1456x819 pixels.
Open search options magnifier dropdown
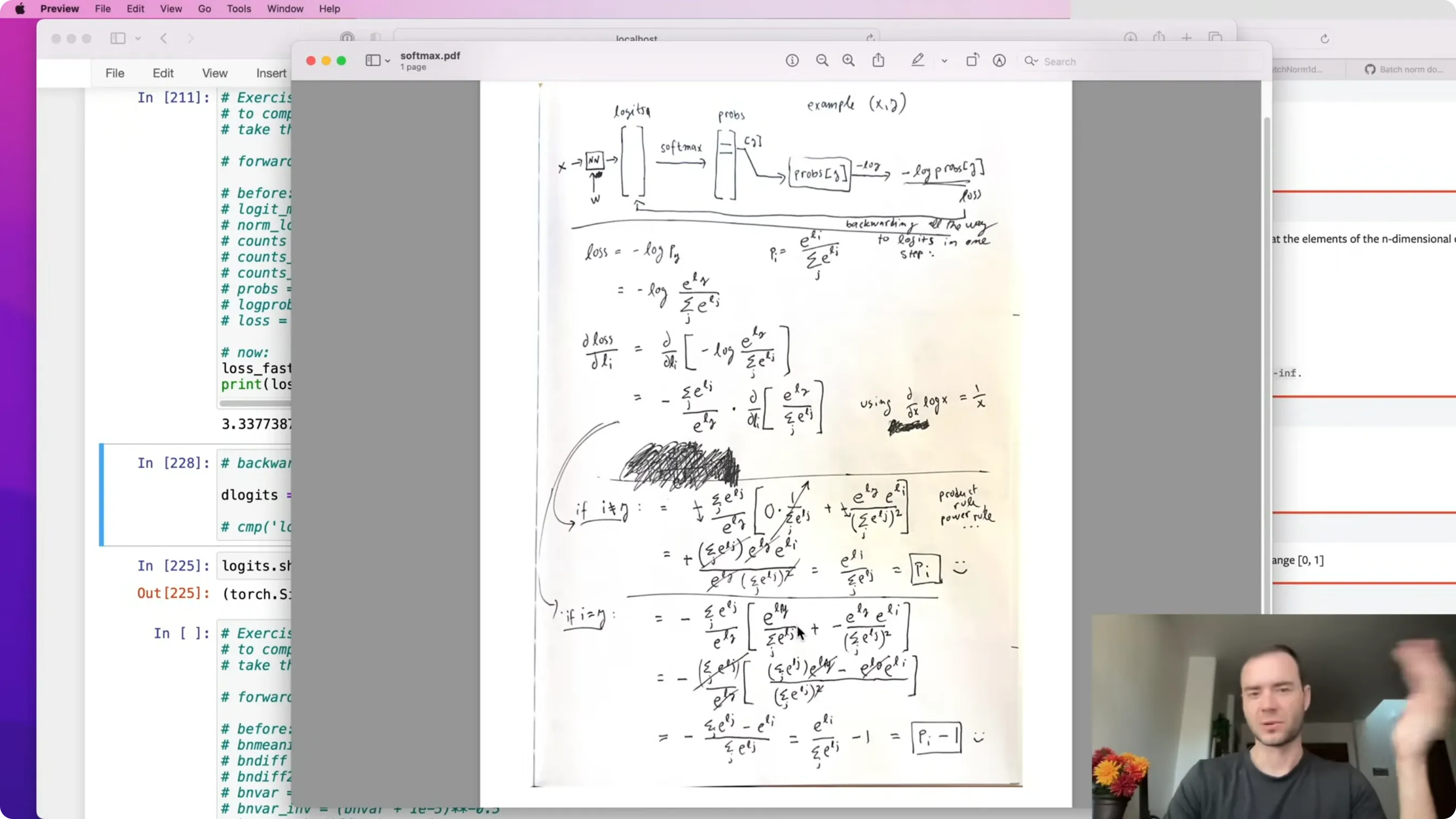point(1031,61)
